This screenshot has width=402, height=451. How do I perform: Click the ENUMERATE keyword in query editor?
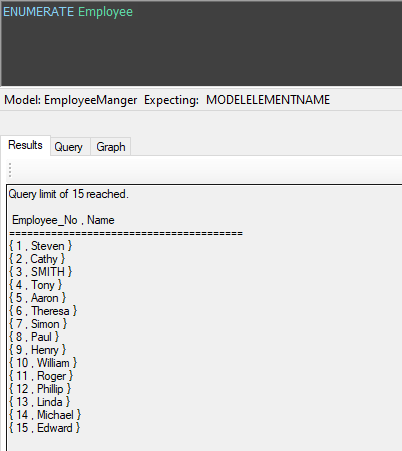(38, 12)
